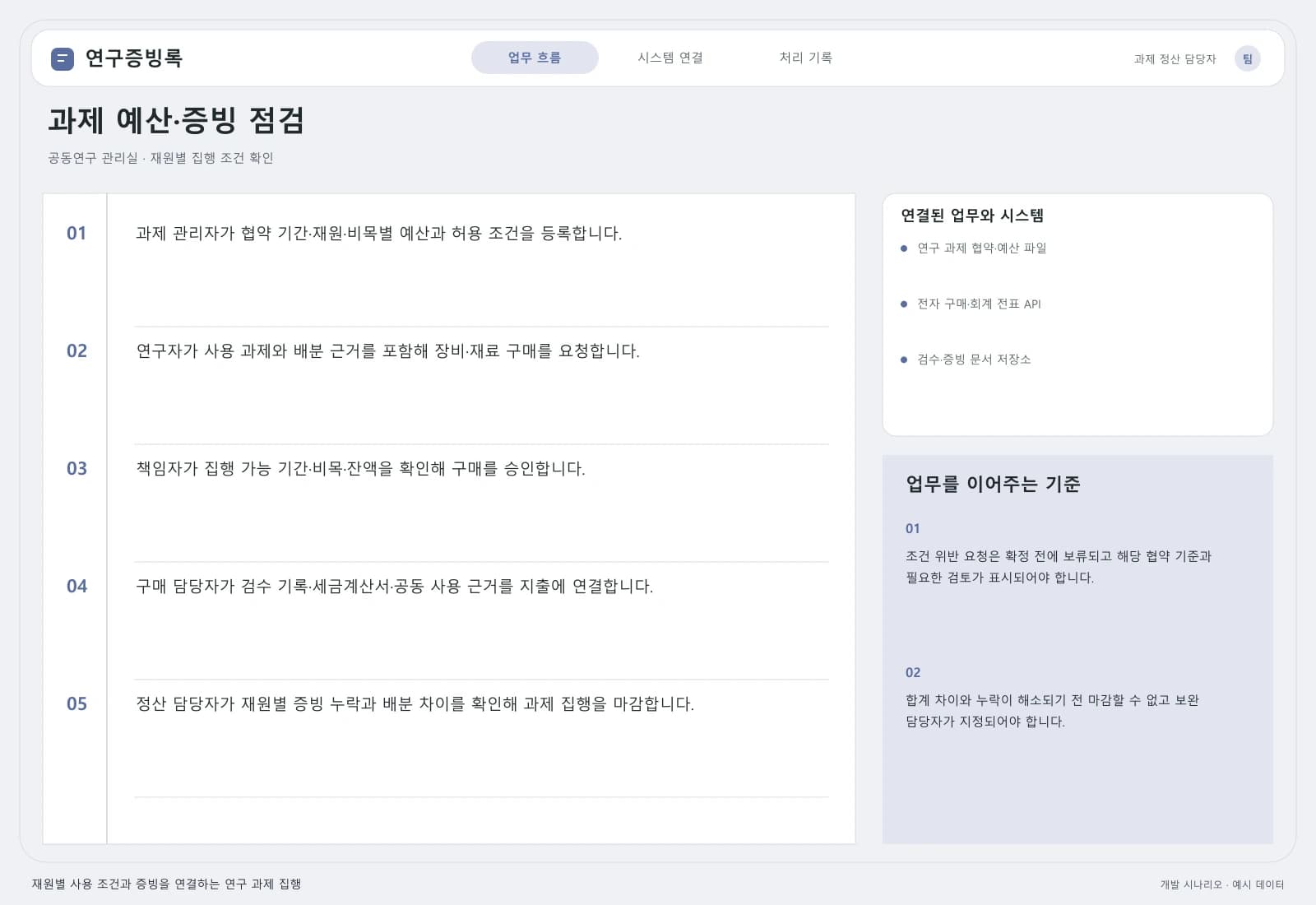Click the step where 정산 담당자가 집행을 마감합니다
The height and width of the screenshot is (905, 1316).
(415, 704)
